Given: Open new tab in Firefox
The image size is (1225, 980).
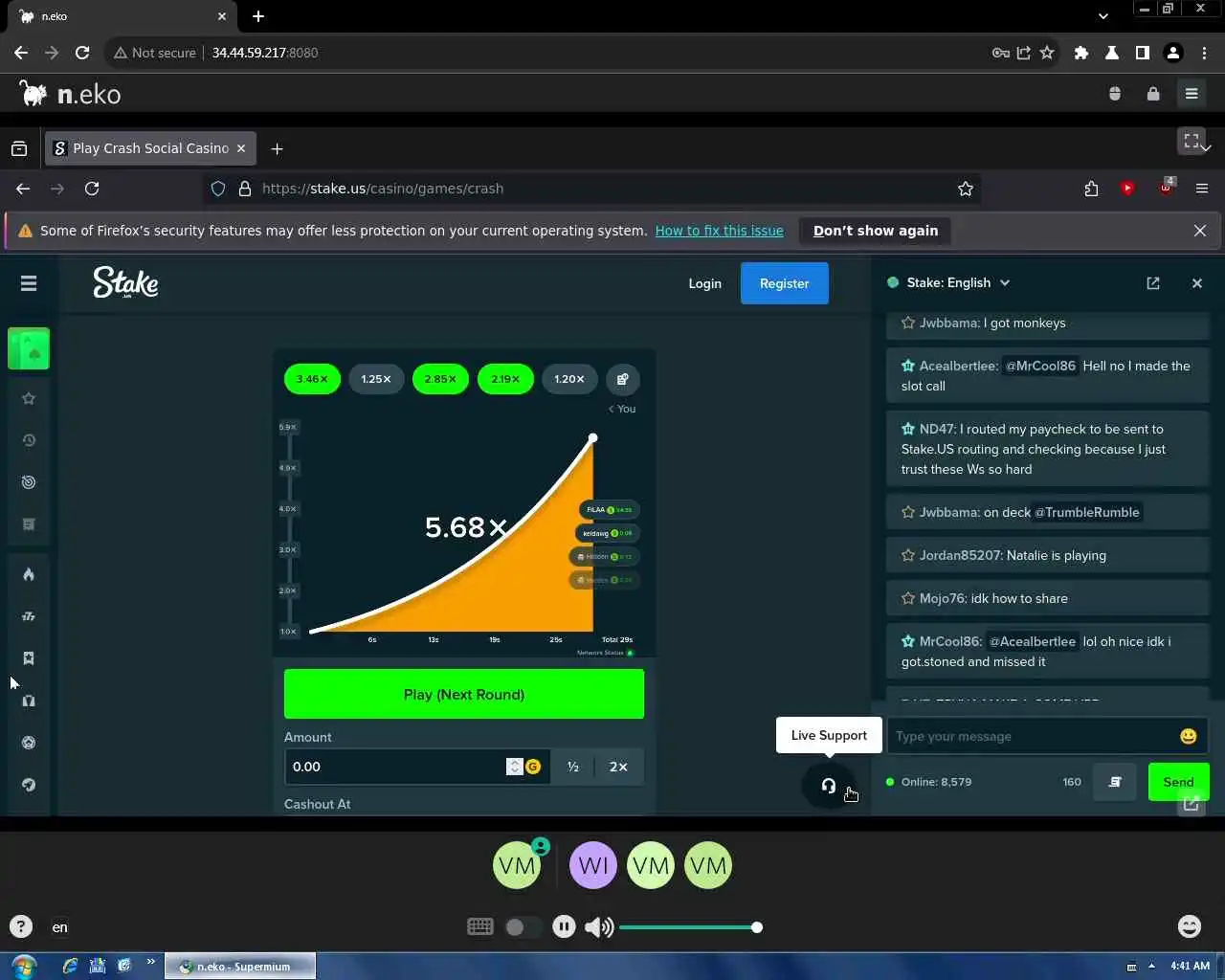Looking at the screenshot, I should tap(277, 148).
